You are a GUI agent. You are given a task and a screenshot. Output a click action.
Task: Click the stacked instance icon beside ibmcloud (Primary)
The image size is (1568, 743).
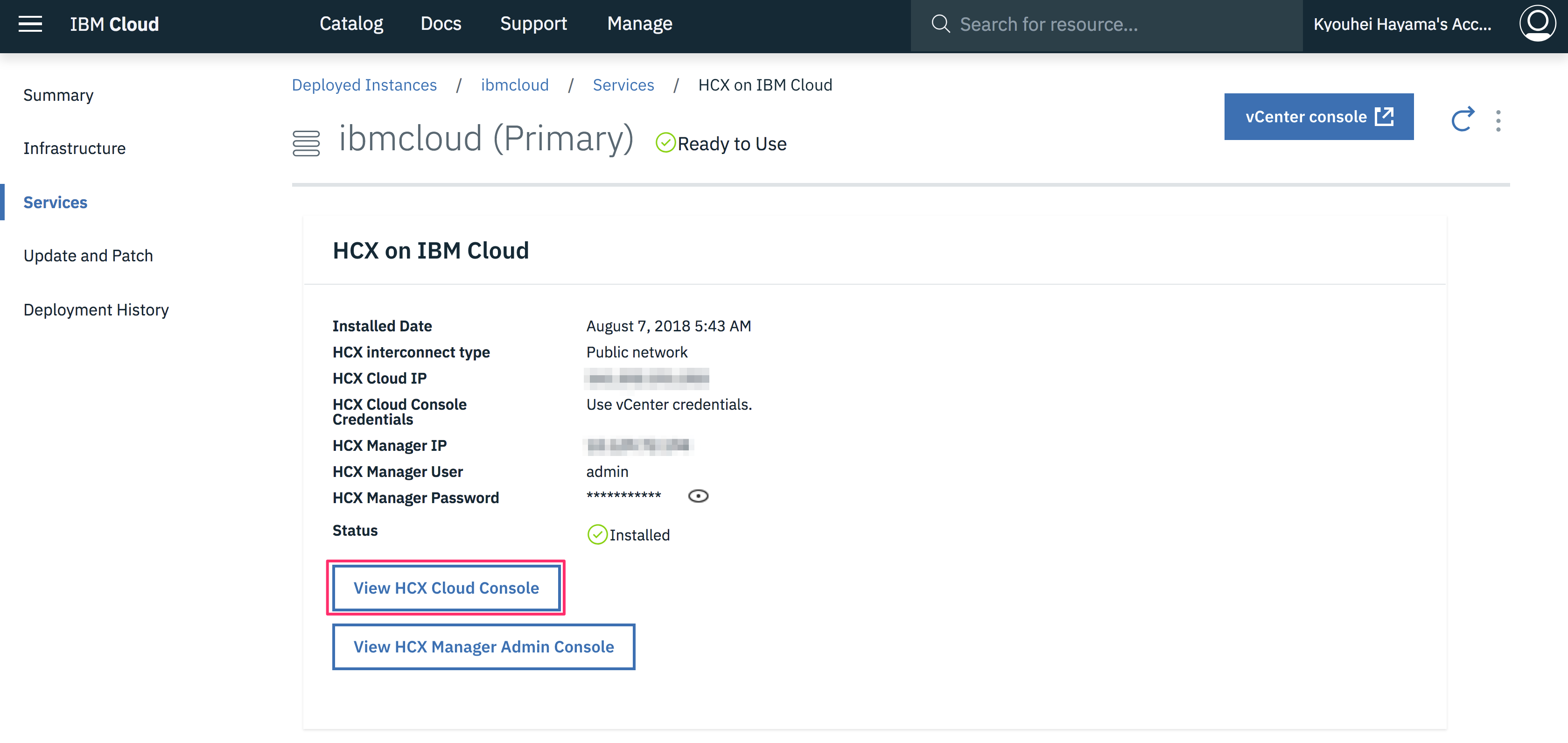coord(306,141)
